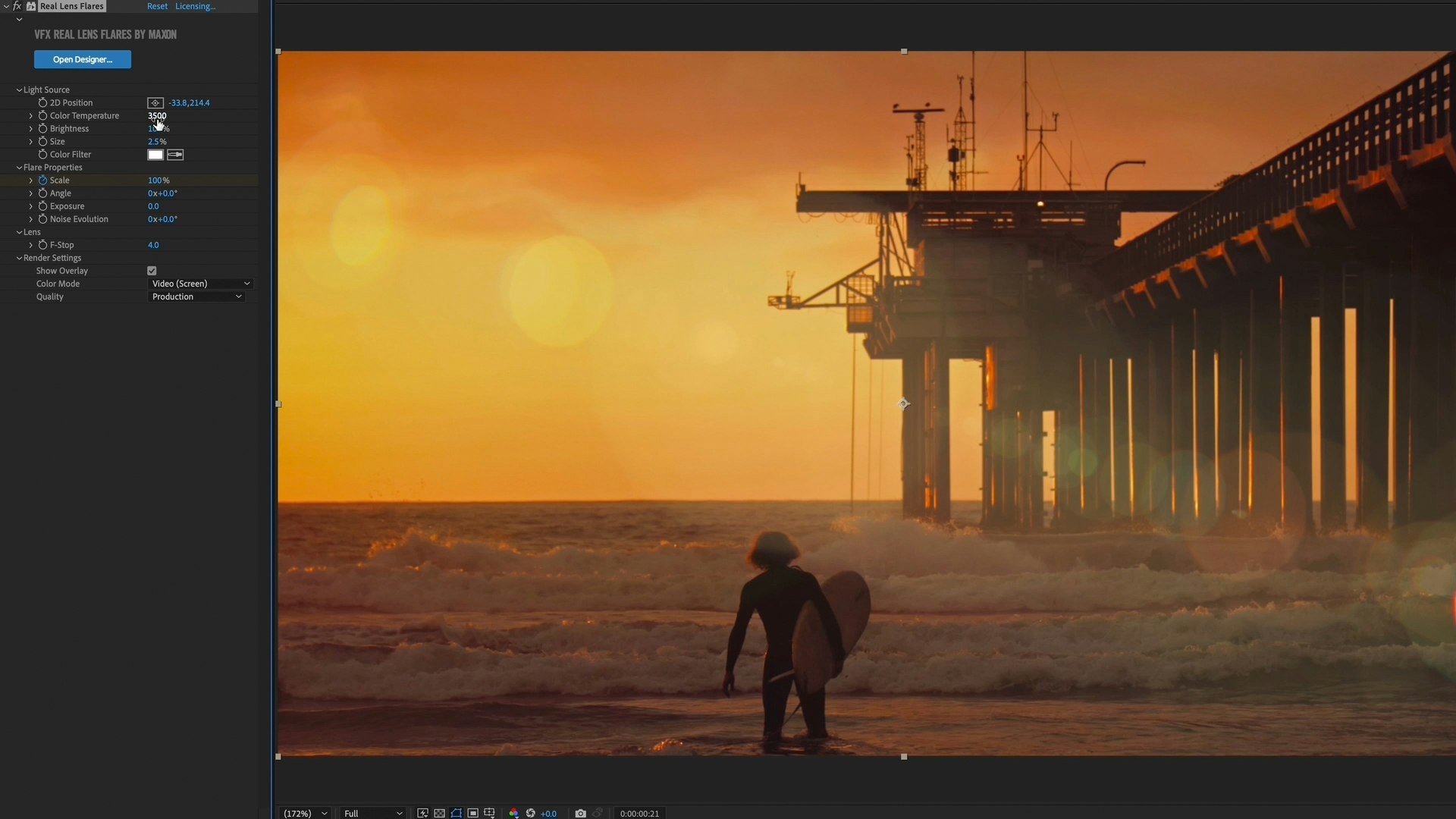Screen dimensions: 1456x819
Task: Click the show channel RGB icon
Action: tap(513, 813)
